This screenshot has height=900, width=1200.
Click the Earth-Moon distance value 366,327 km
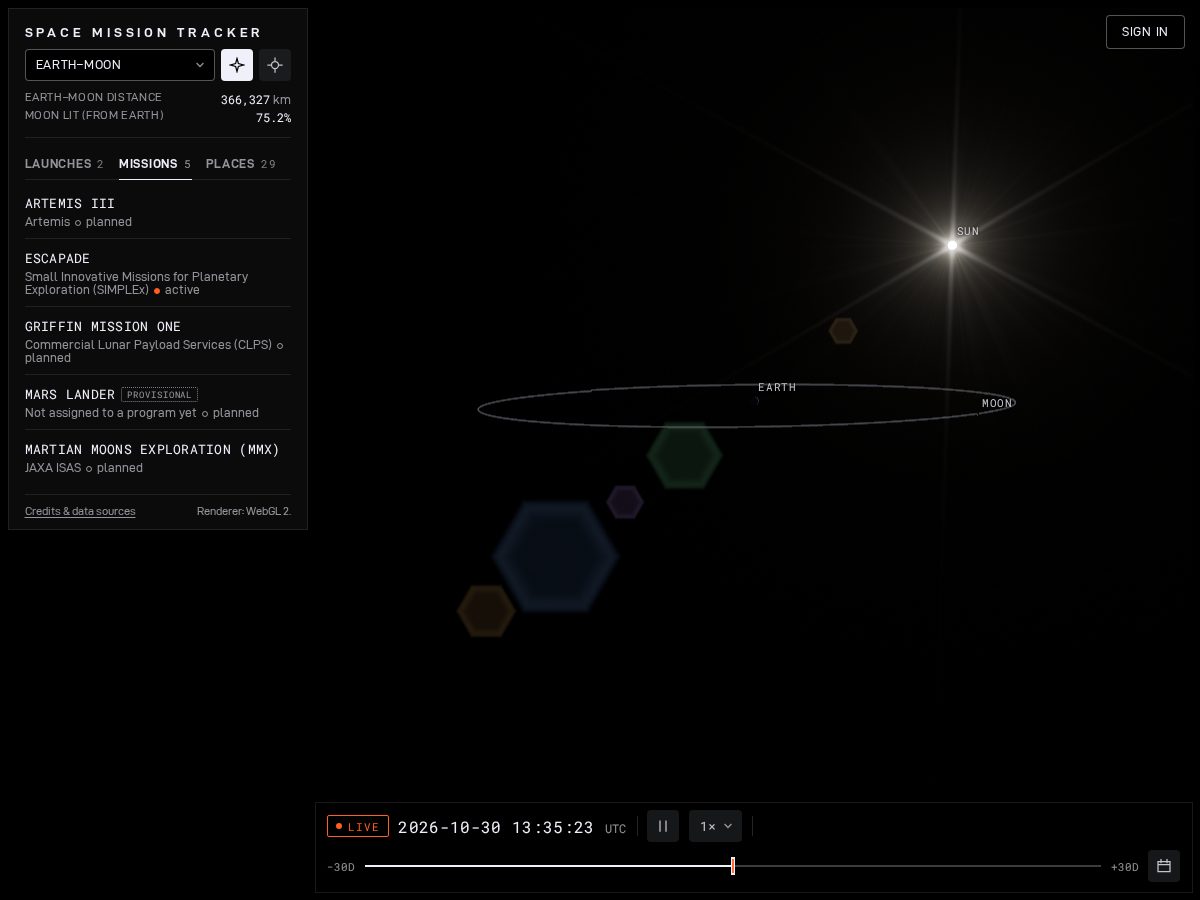[256, 100]
